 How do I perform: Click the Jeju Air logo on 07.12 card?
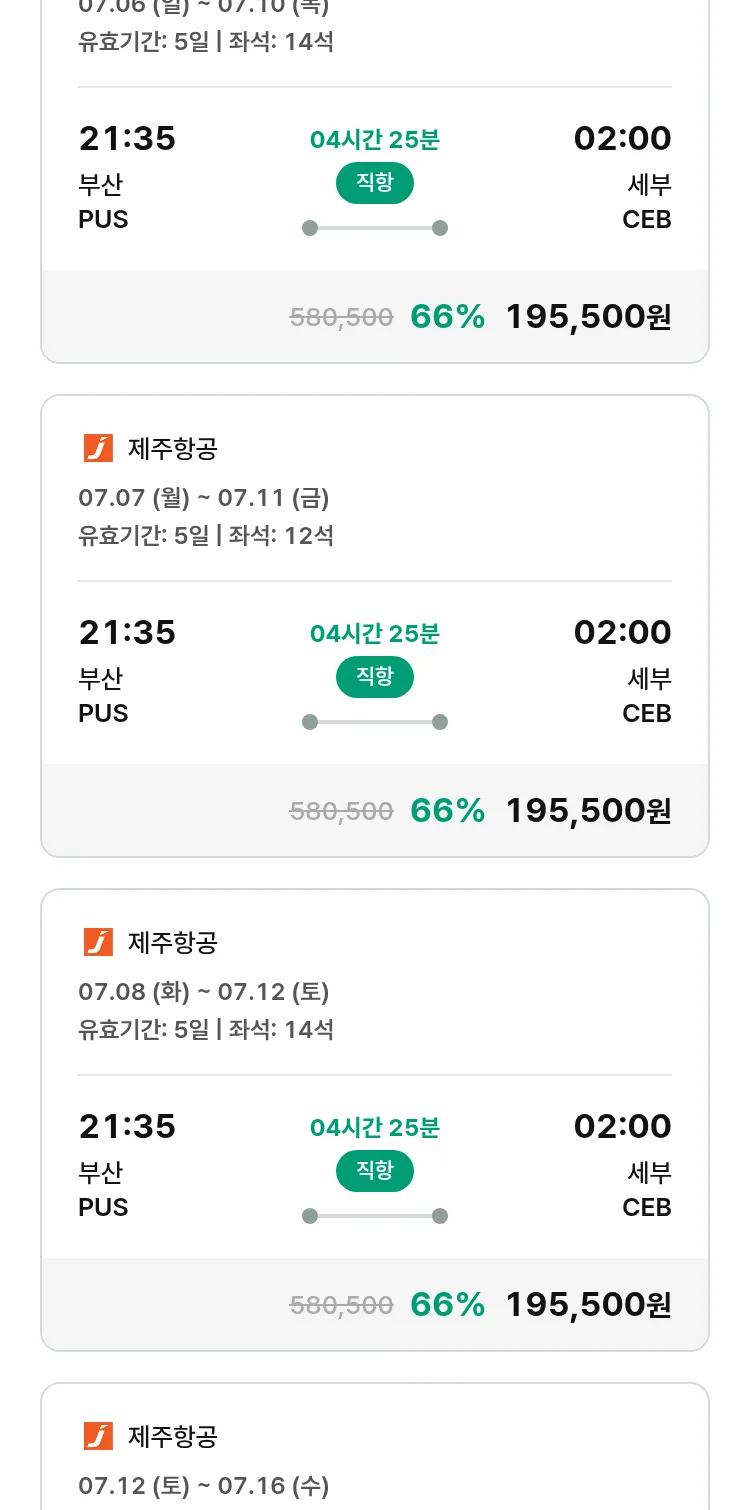tap(98, 1436)
